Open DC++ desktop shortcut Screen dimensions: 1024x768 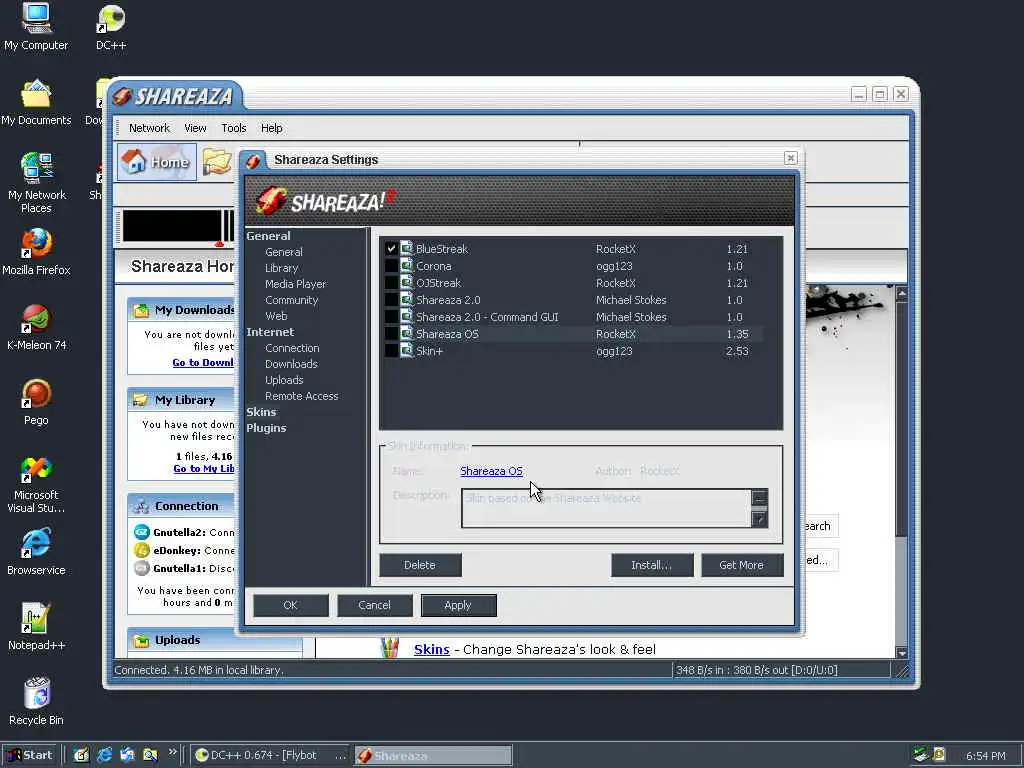coord(111,27)
